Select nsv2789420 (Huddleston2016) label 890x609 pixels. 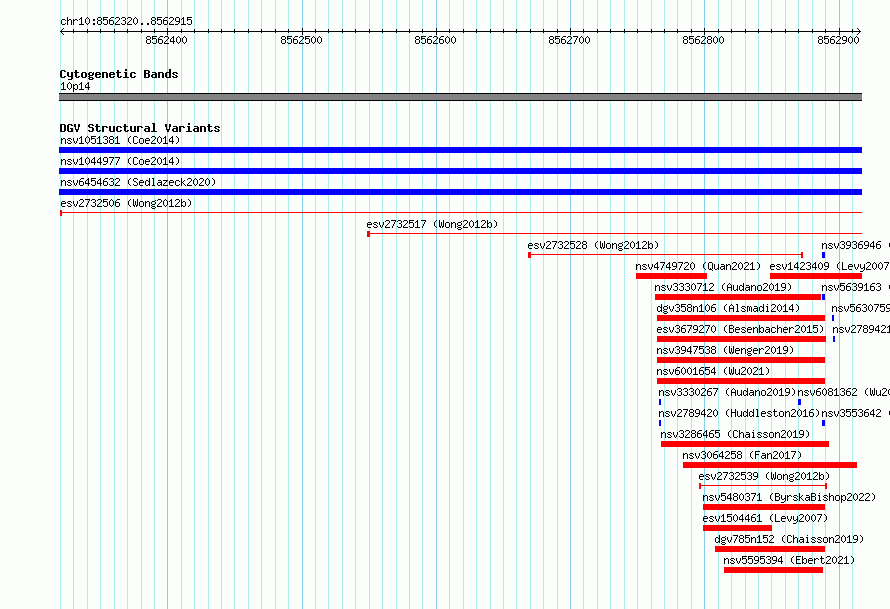click(x=740, y=413)
